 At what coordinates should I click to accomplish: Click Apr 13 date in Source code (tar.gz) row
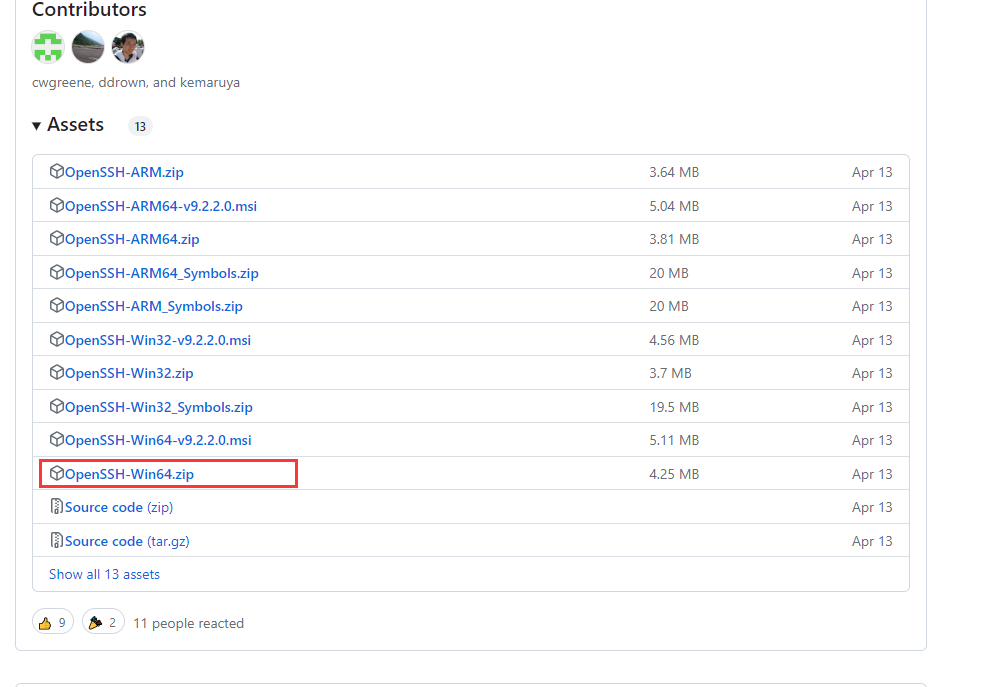click(872, 542)
